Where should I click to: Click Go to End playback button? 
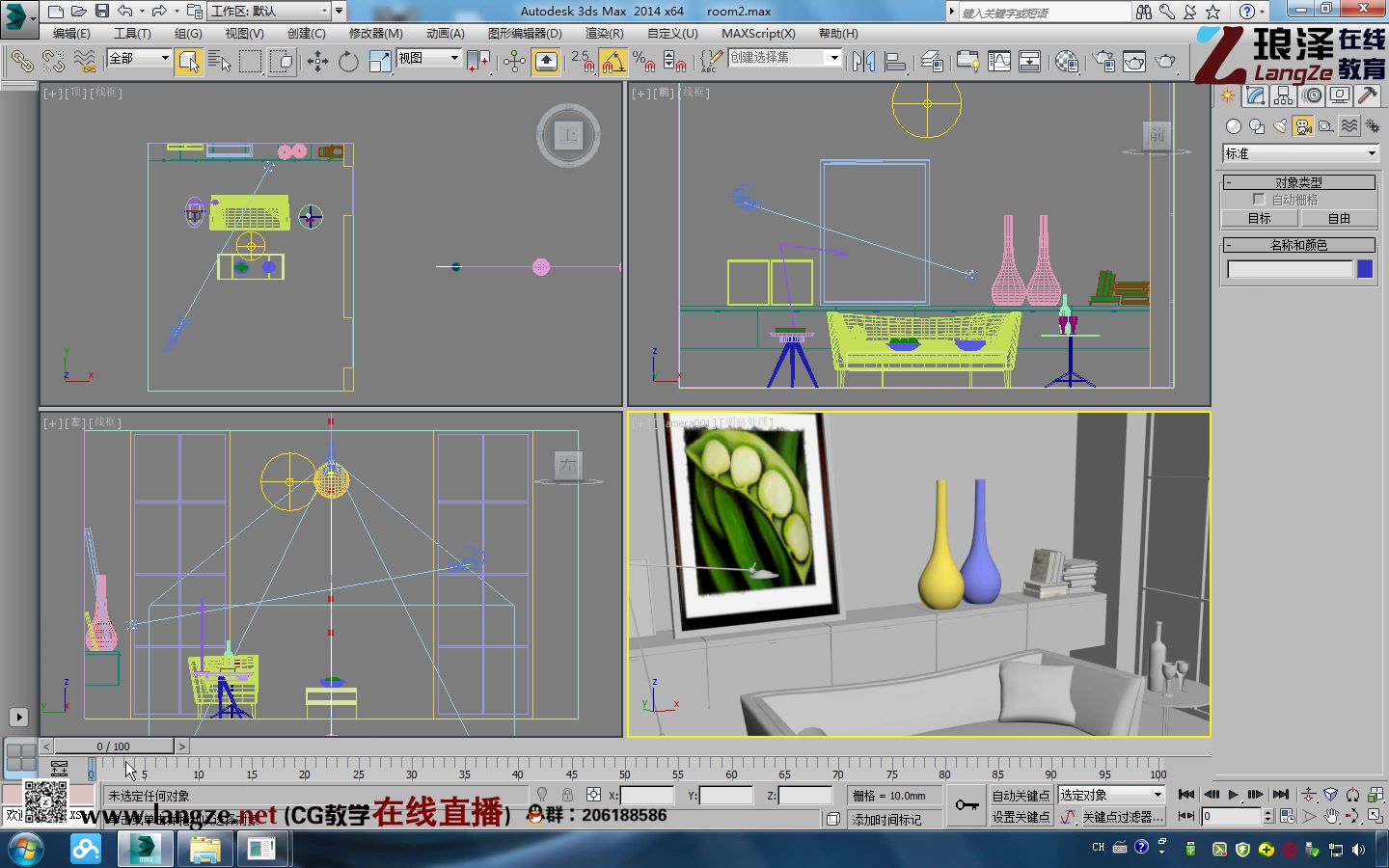coord(1281,795)
